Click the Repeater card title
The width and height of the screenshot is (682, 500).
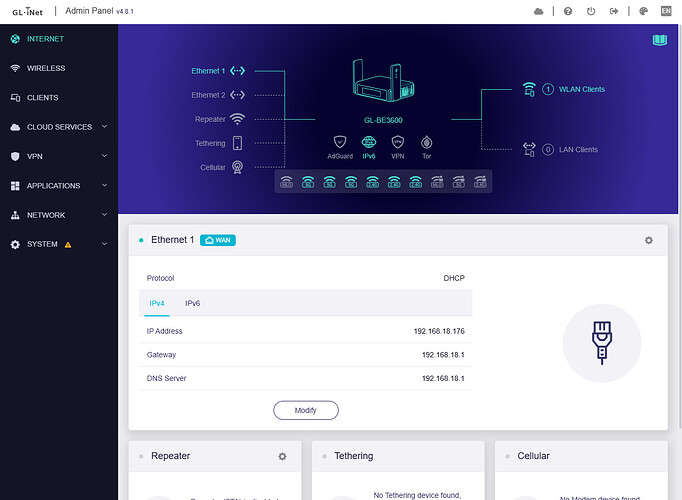coord(170,456)
